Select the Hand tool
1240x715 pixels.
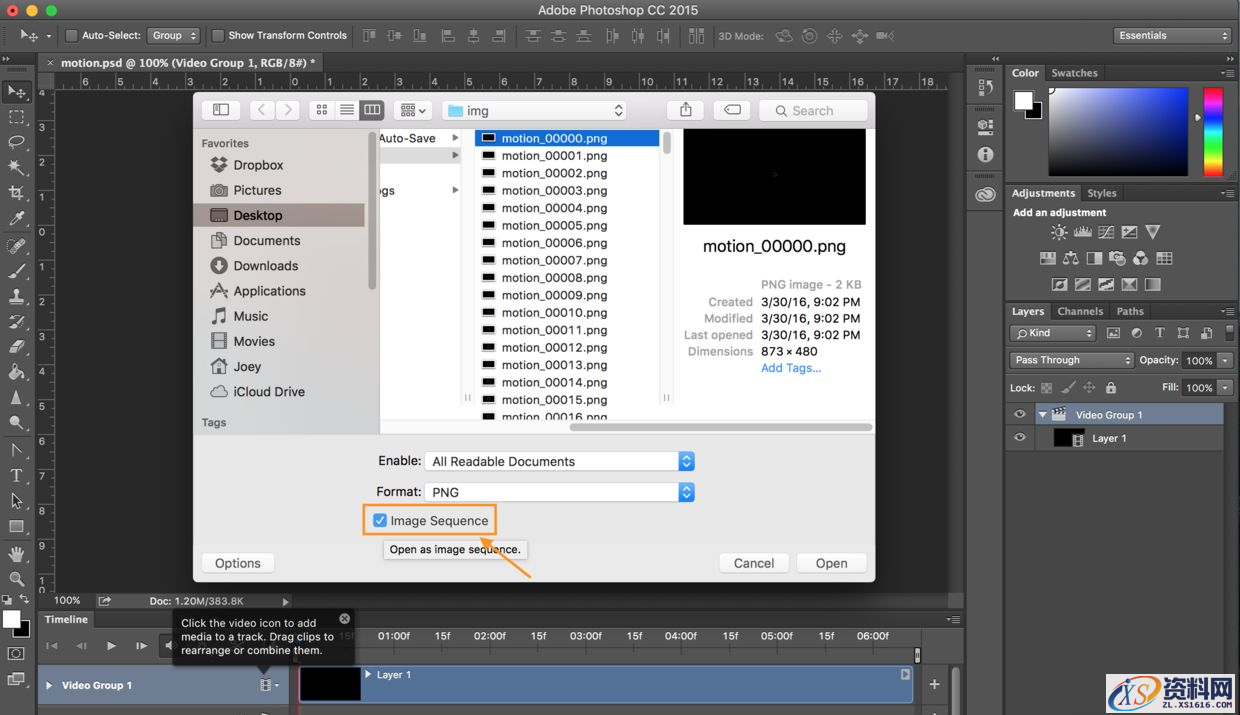16,553
